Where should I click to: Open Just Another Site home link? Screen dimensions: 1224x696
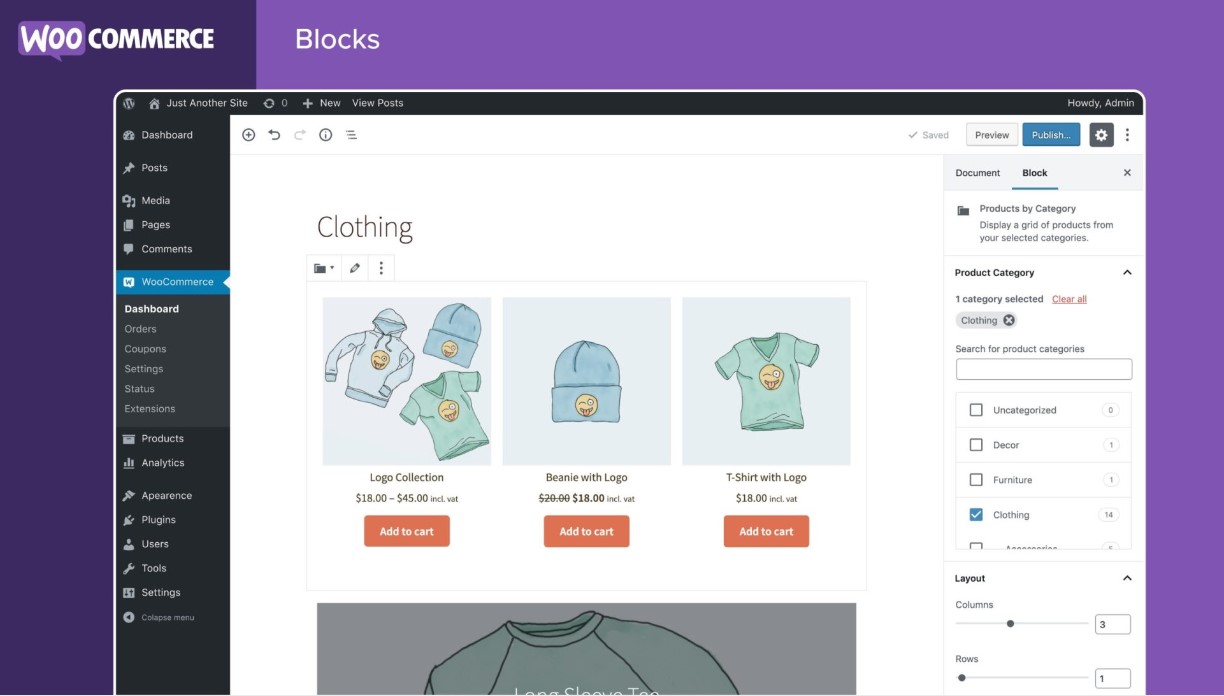[x=198, y=103]
